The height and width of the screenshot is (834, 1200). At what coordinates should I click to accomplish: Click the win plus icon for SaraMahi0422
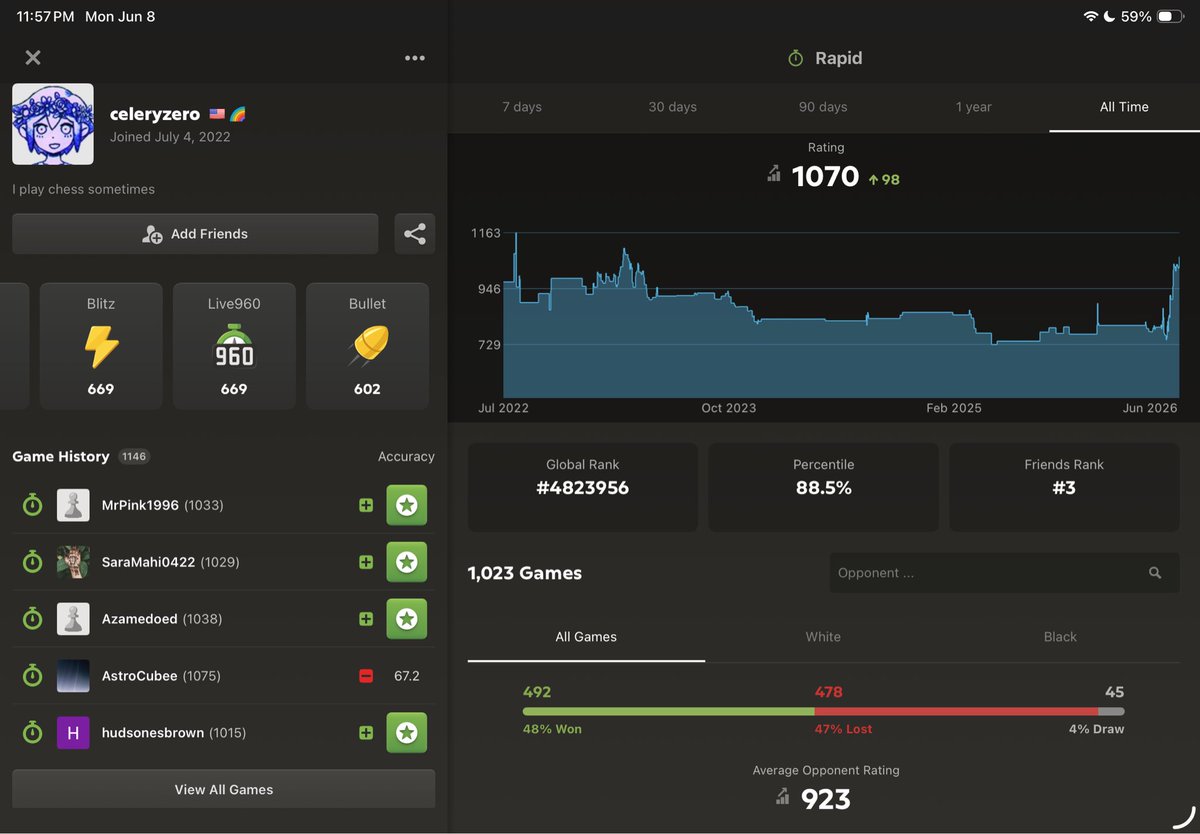[x=366, y=562]
